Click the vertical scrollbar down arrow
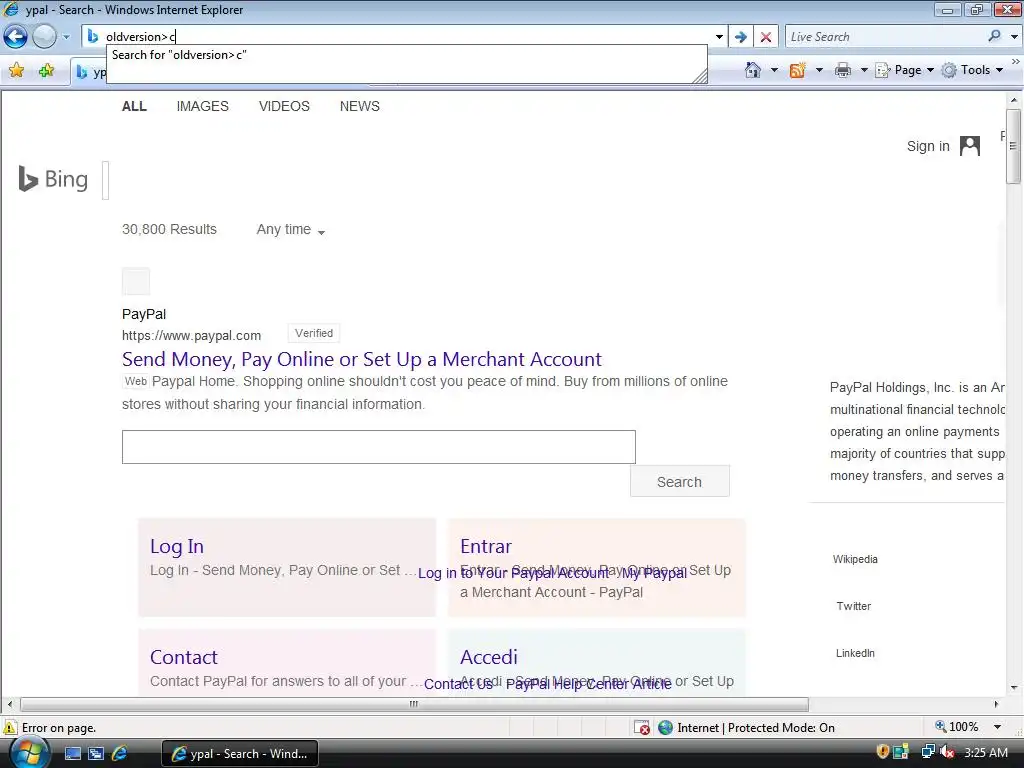The height and width of the screenshot is (768, 1024). pos(1014,687)
